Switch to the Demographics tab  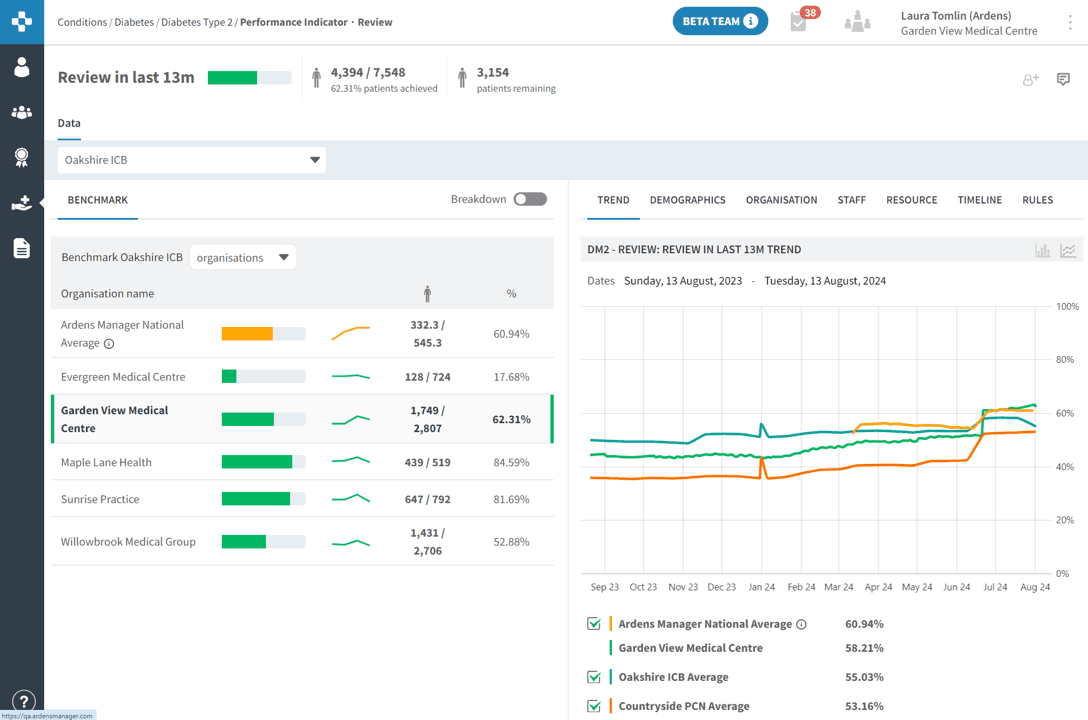tap(687, 200)
